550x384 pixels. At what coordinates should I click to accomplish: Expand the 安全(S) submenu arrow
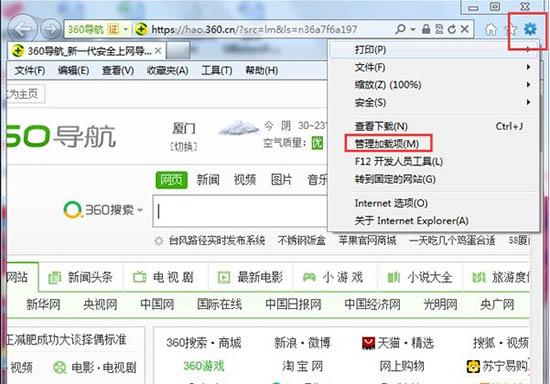(x=528, y=102)
